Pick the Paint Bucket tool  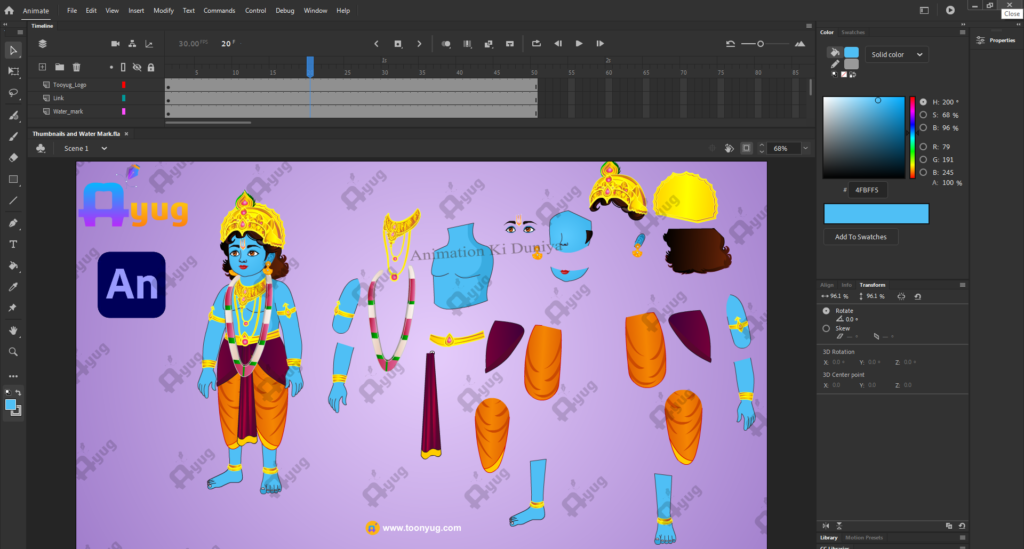click(x=13, y=266)
